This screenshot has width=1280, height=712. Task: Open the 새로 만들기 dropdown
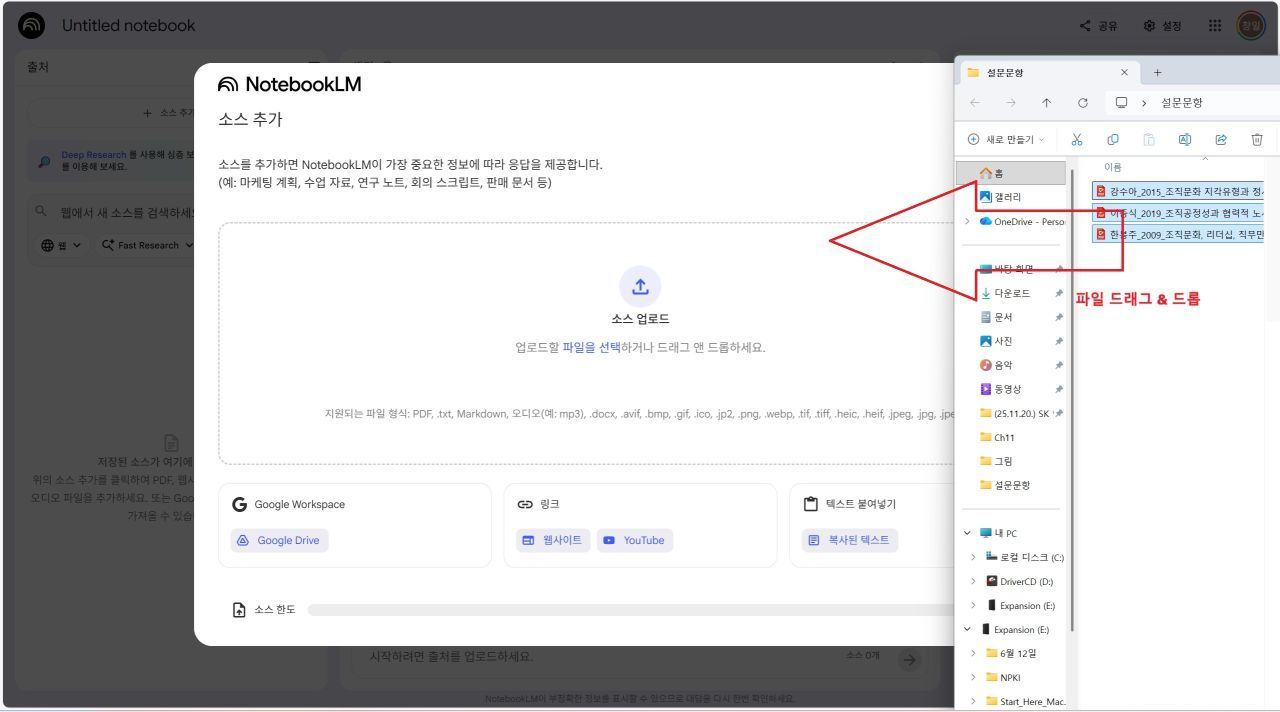coord(1007,140)
